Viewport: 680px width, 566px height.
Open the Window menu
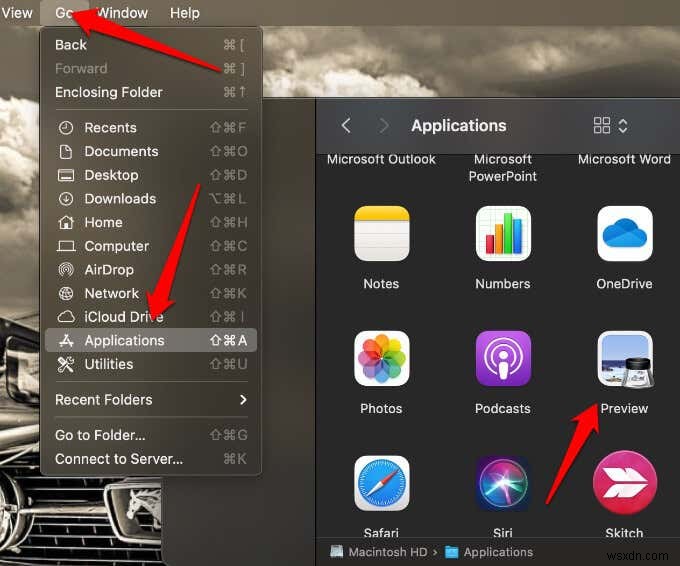tap(122, 13)
